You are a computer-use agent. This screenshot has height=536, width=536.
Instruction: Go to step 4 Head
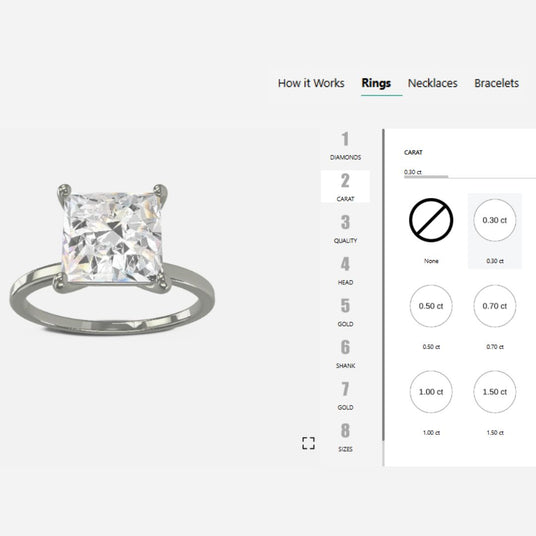(x=345, y=271)
